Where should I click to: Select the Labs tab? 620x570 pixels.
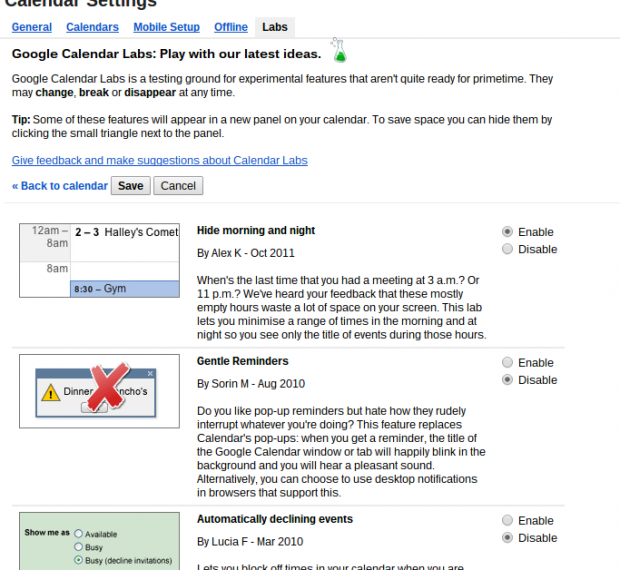coord(275,27)
